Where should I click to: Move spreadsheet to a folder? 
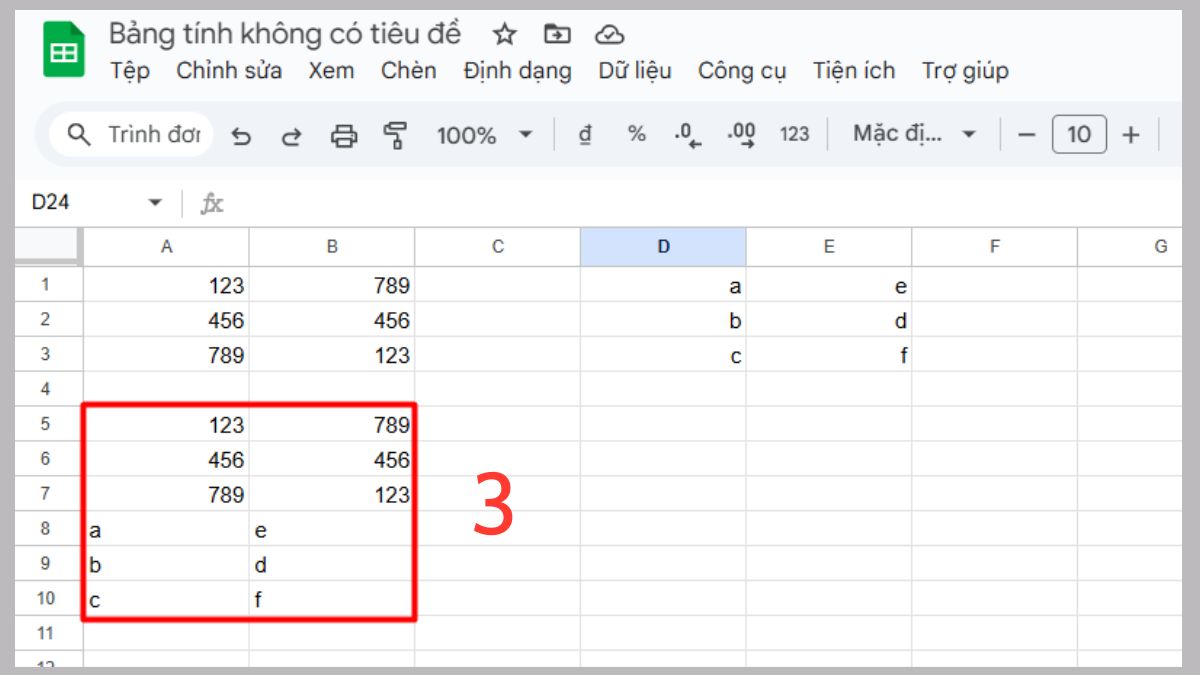(557, 33)
